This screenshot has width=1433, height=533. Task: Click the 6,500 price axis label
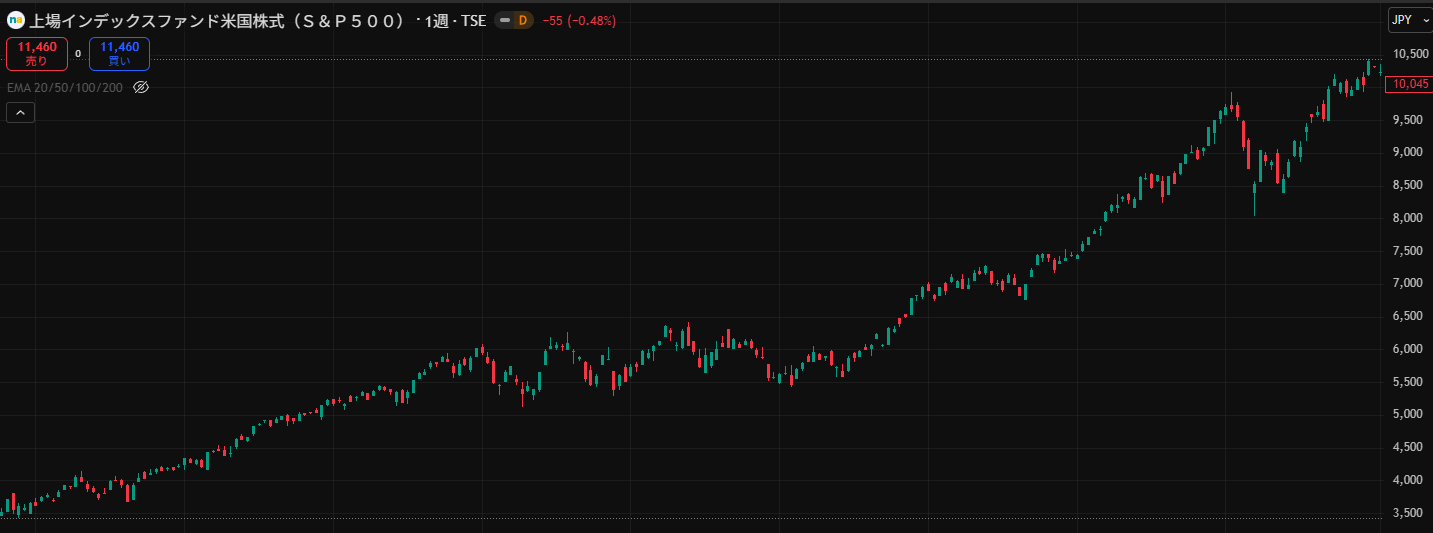(1409, 316)
